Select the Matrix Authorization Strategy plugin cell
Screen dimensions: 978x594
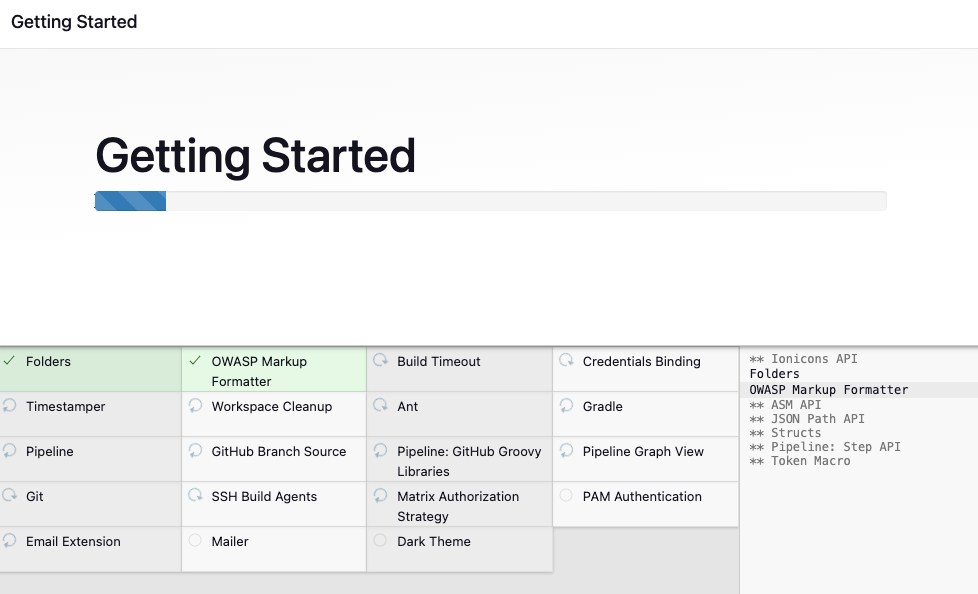[x=459, y=505]
